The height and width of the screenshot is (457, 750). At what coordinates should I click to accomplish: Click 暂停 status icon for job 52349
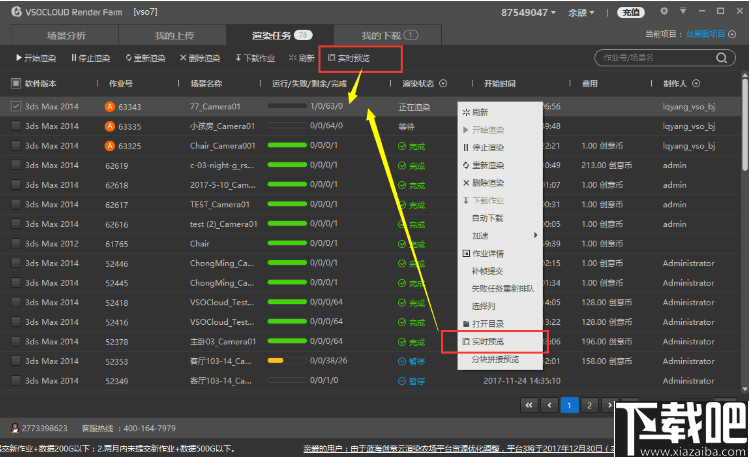click(402, 381)
